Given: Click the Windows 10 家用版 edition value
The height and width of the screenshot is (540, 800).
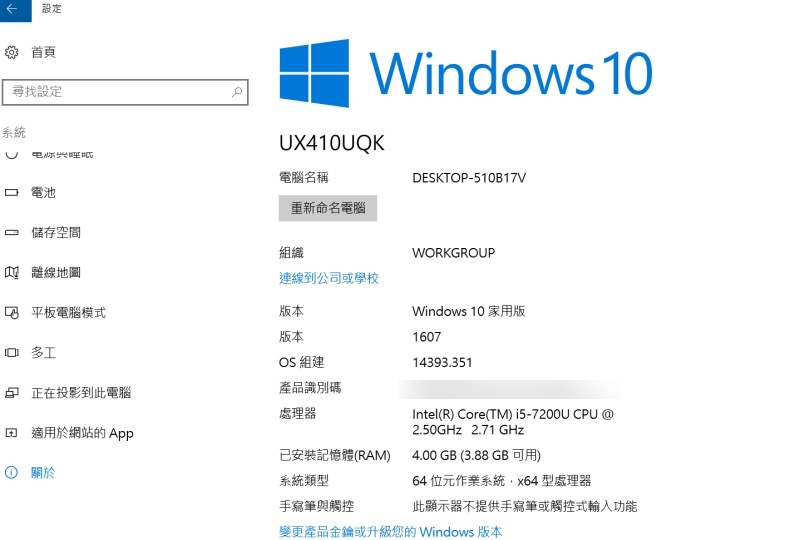Looking at the screenshot, I should coord(469,311).
